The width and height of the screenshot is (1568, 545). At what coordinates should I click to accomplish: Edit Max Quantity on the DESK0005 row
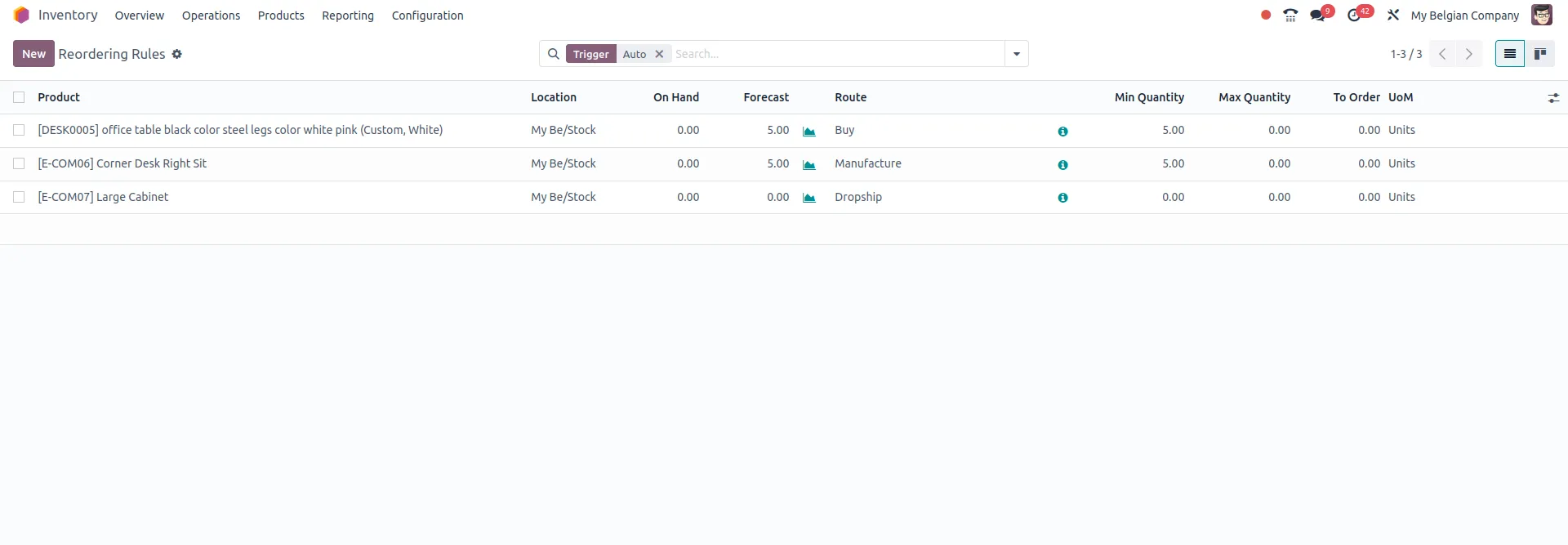pyautogui.click(x=1279, y=130)
